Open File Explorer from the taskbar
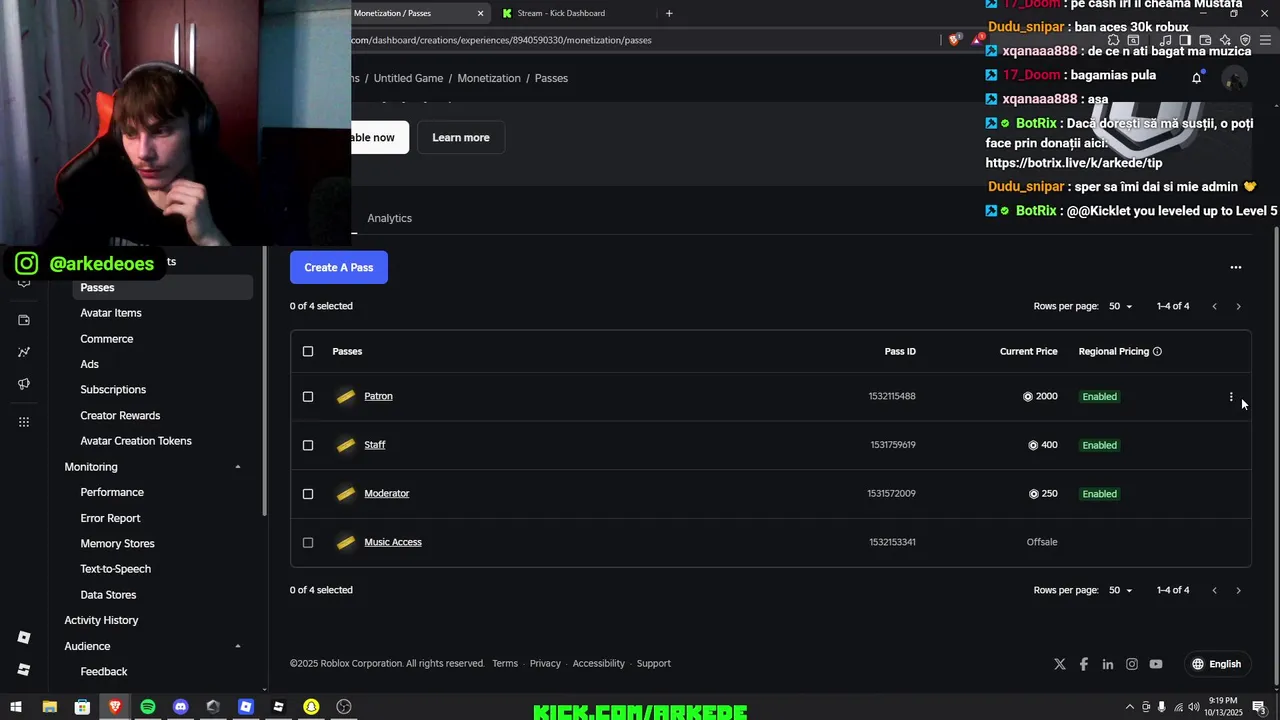This screenshot has height=720, width=1280. [x=49, y=707]
